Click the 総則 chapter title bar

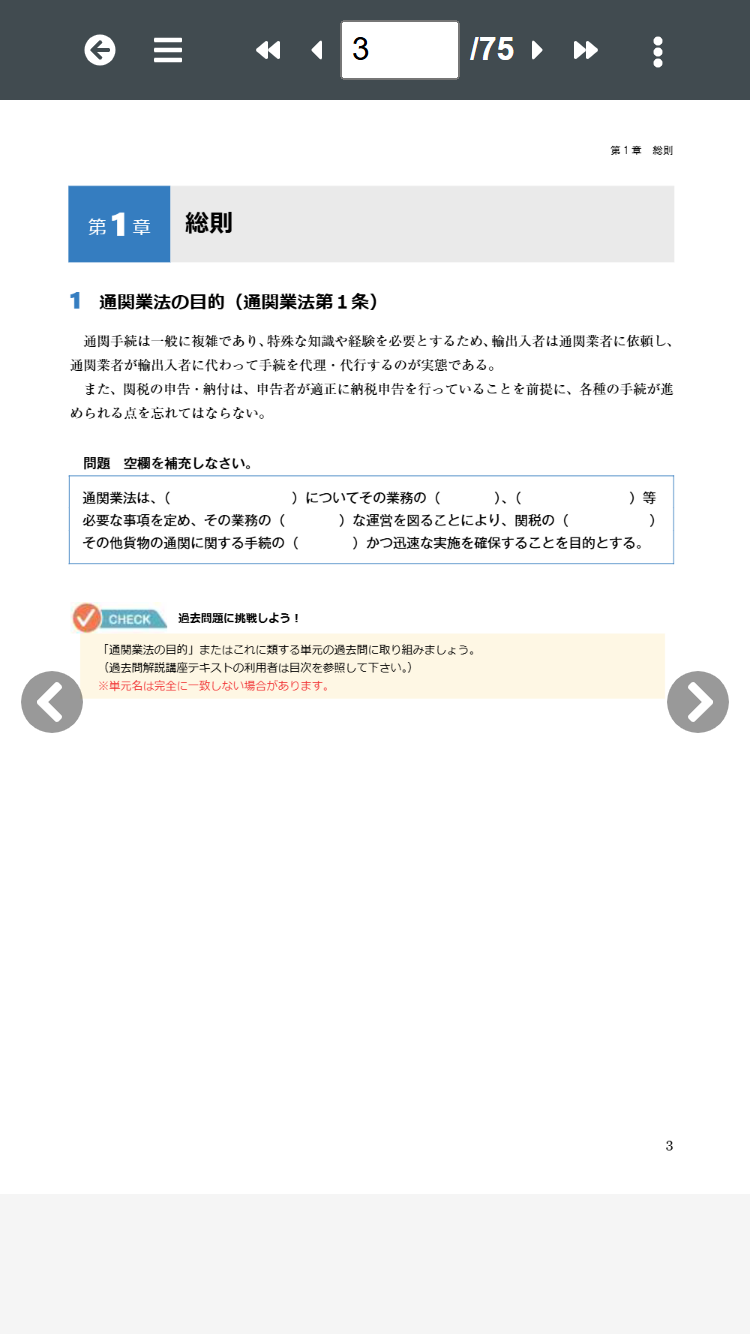(x=422, y=224)
